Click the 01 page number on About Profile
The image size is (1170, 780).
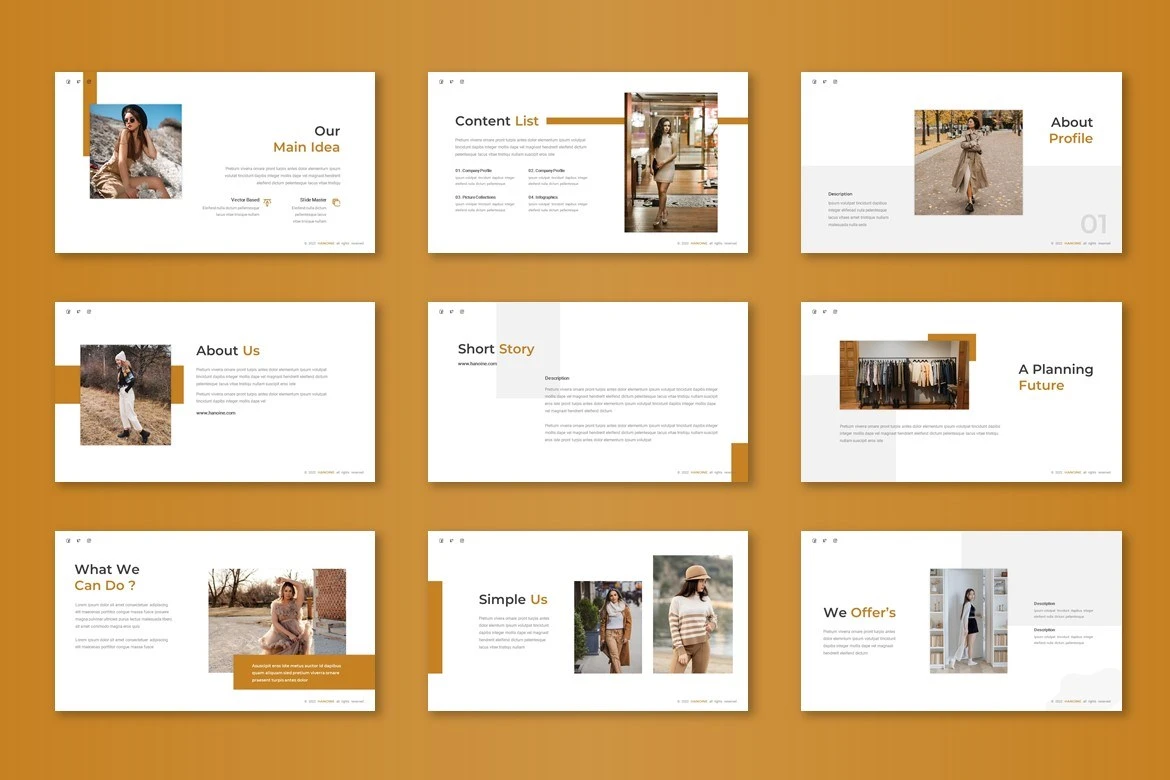(x=1093, y=224)
